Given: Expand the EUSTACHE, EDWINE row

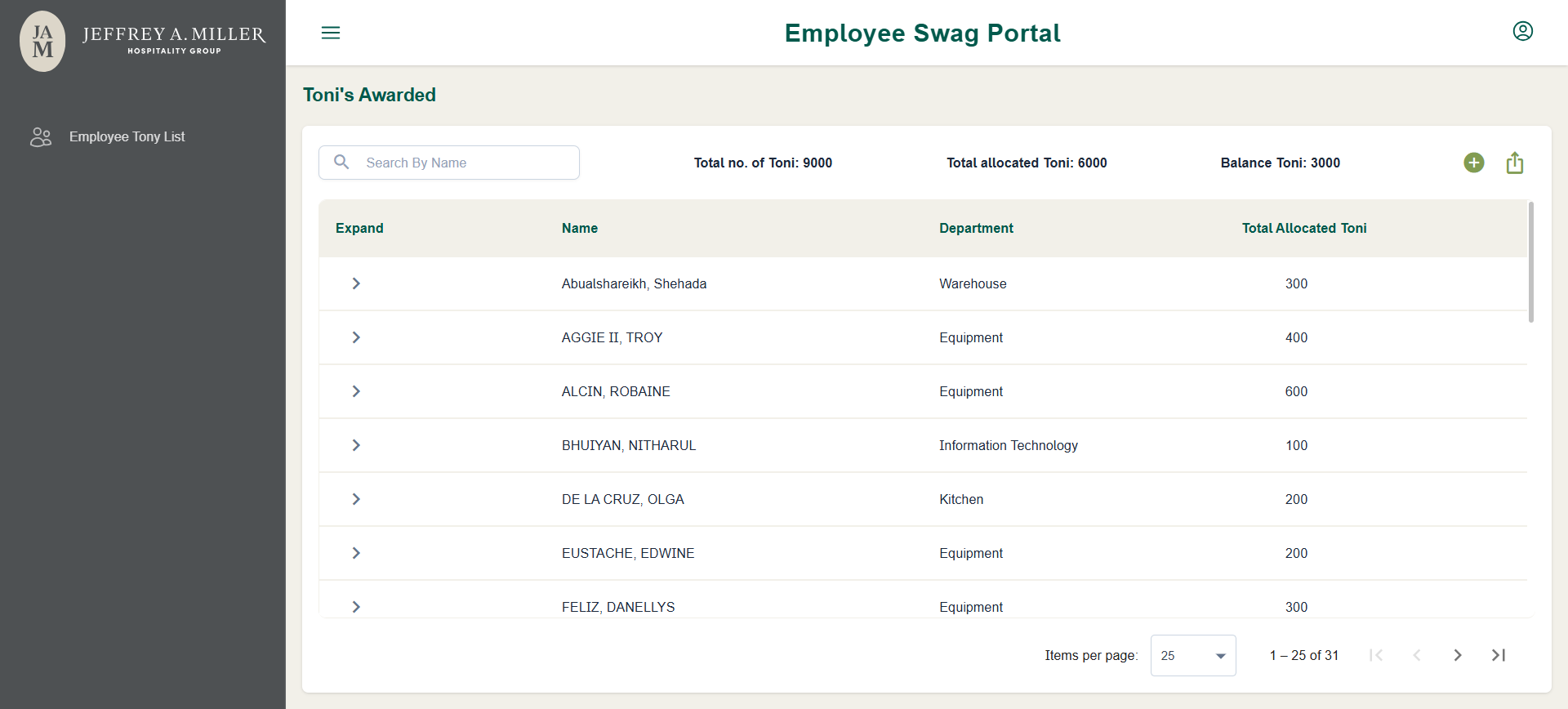Looking at the screenshot, I should point(356,553).
